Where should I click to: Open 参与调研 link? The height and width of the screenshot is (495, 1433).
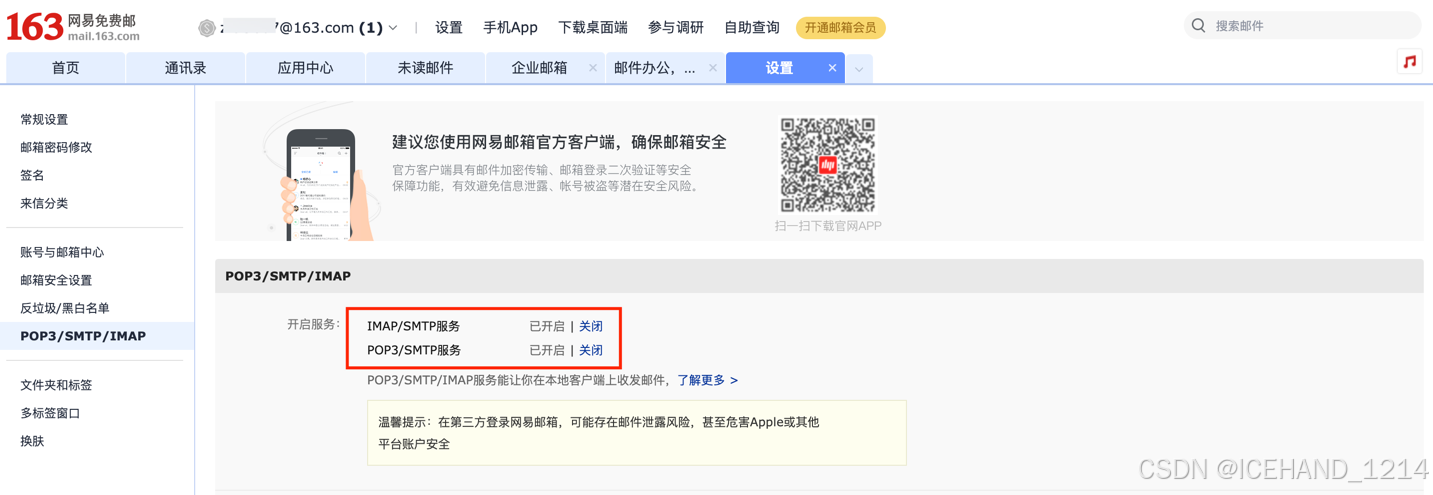[x=676, y=28]
